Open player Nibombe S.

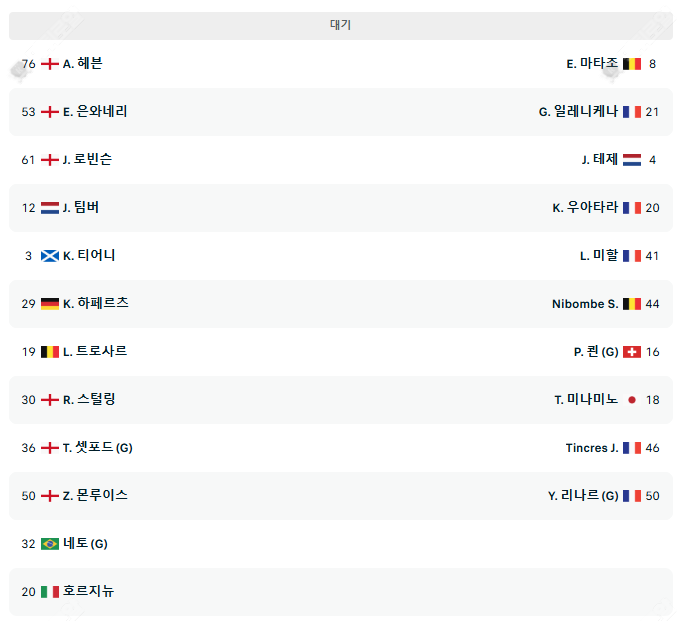[585, 304]
